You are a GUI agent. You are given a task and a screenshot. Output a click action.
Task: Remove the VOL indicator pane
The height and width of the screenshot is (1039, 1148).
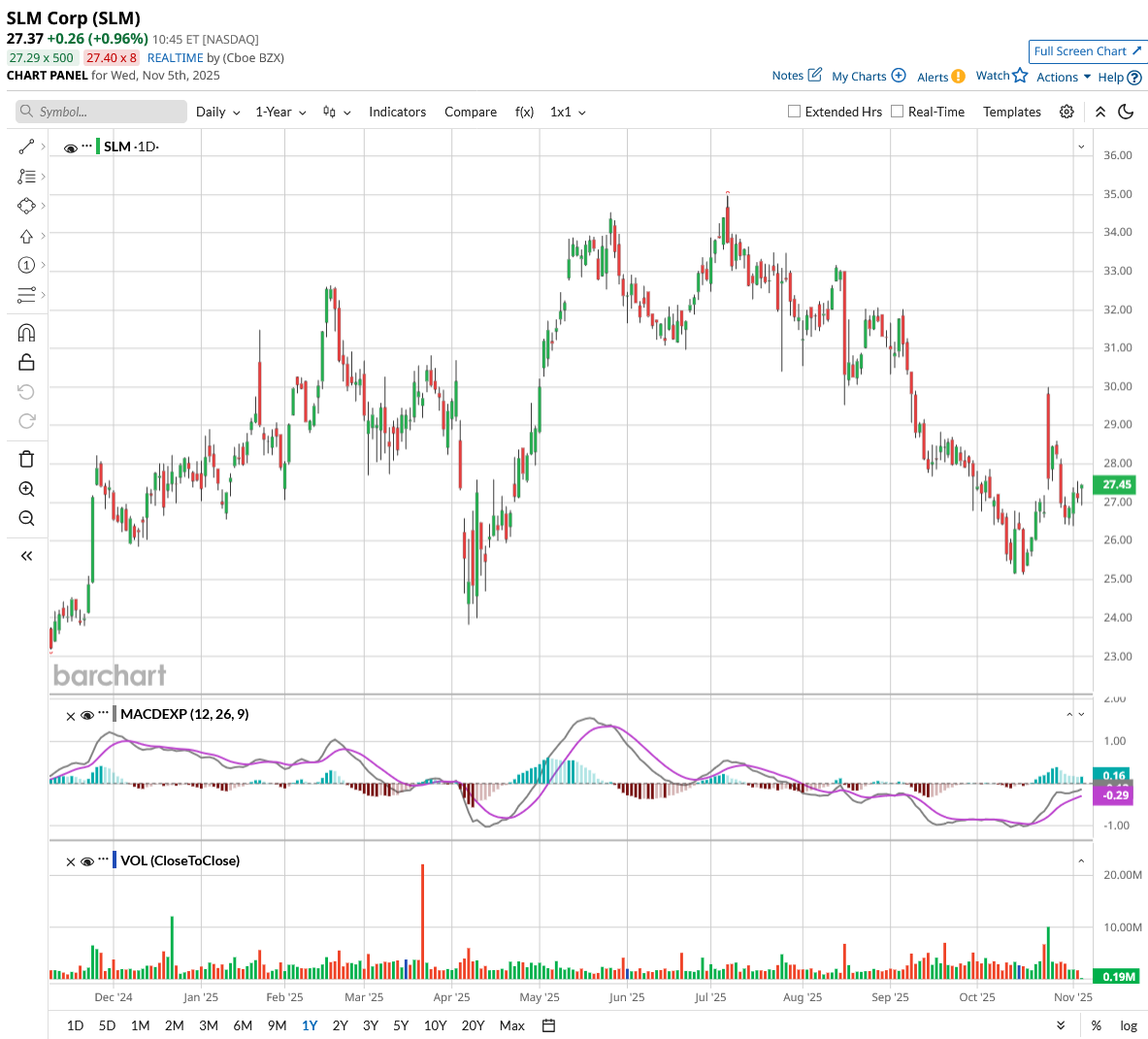pos(70,862)
